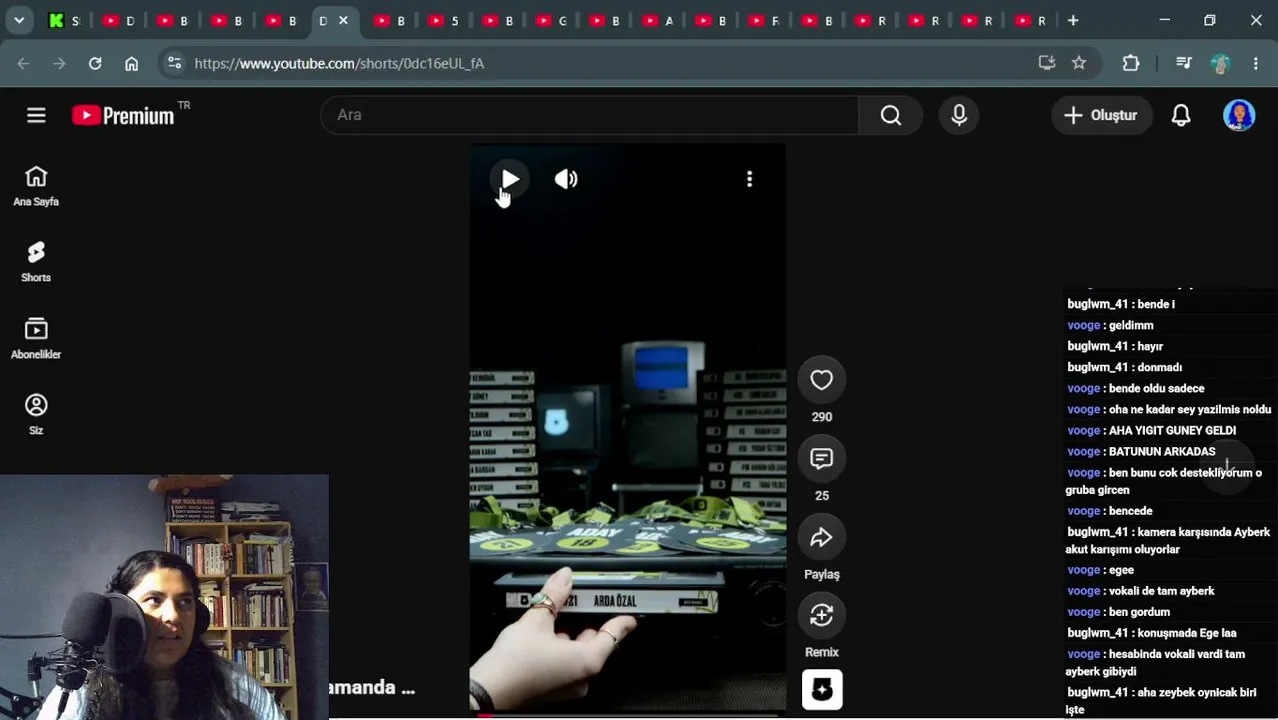Open the Chrome three-dot menu
This screenshot has width=1278, height=720.
(x=1256, y=63)
